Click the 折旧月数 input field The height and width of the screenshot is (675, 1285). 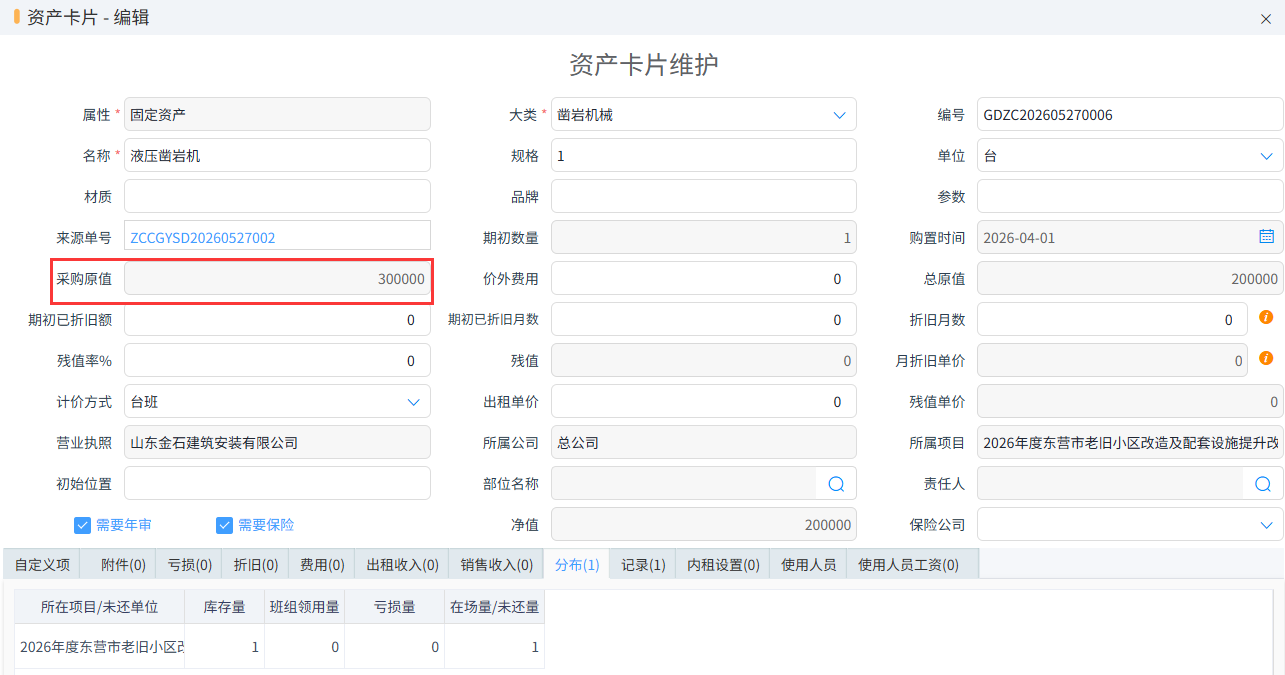click(1112, 320)
